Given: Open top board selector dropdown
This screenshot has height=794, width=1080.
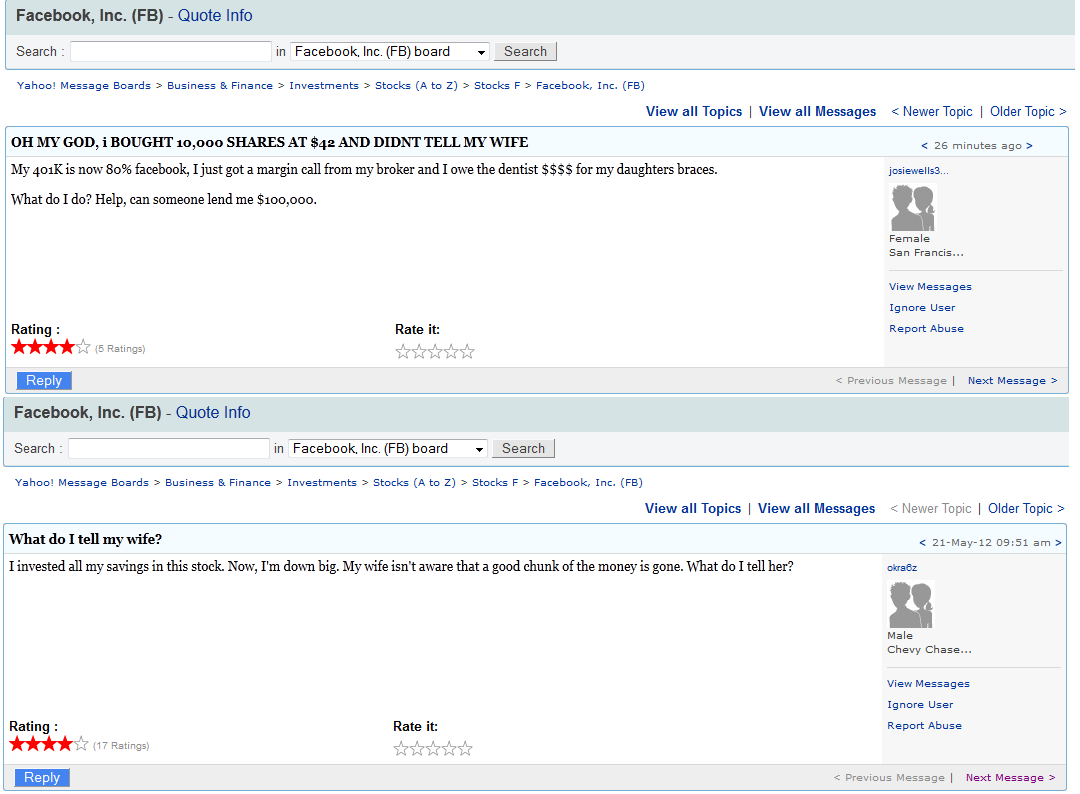Looking at the screenshot, I should coord(390,52).
